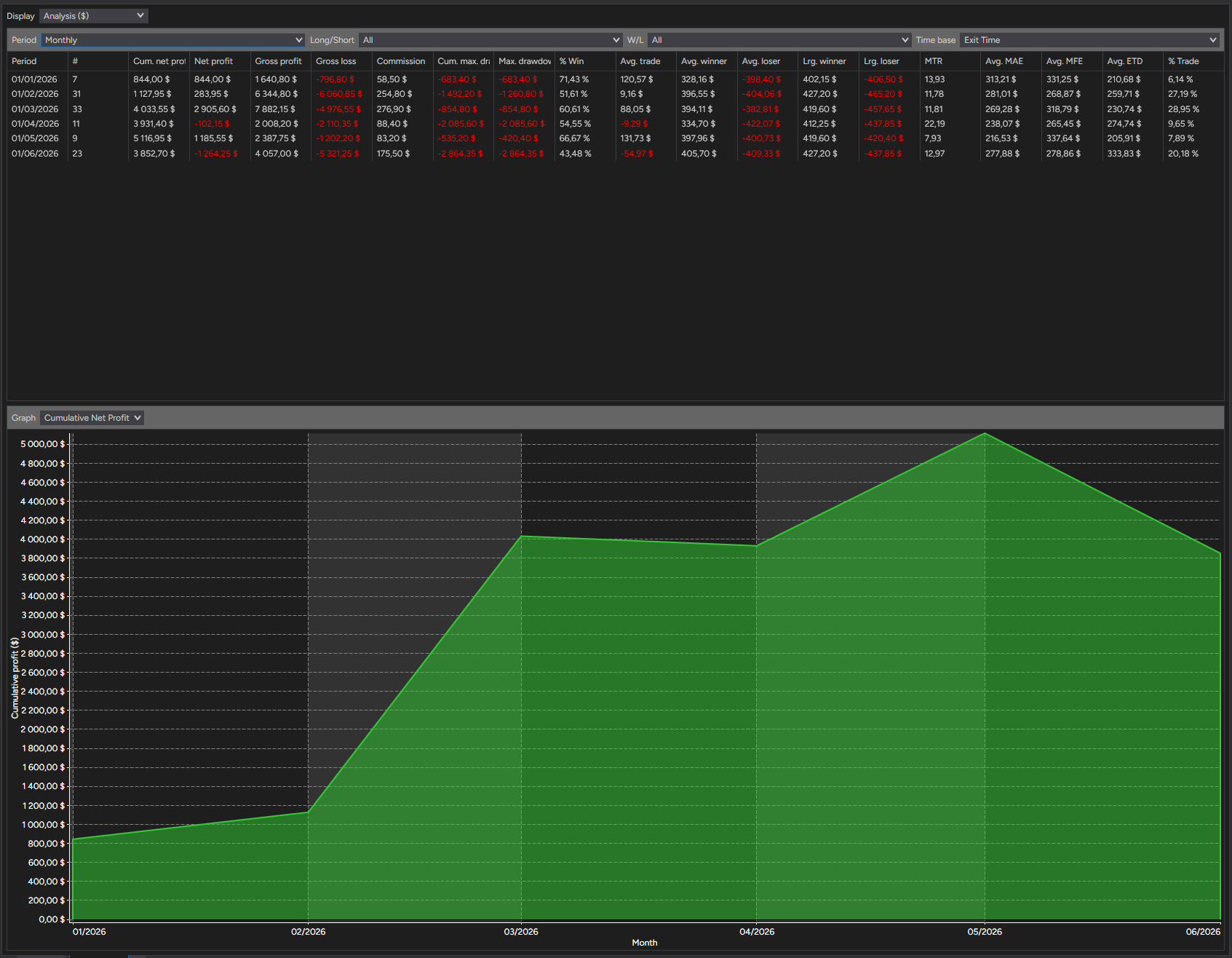The image size is (1232, 958).
Task: Click the Avg. MAE column header
Action: coord(1012,61)
